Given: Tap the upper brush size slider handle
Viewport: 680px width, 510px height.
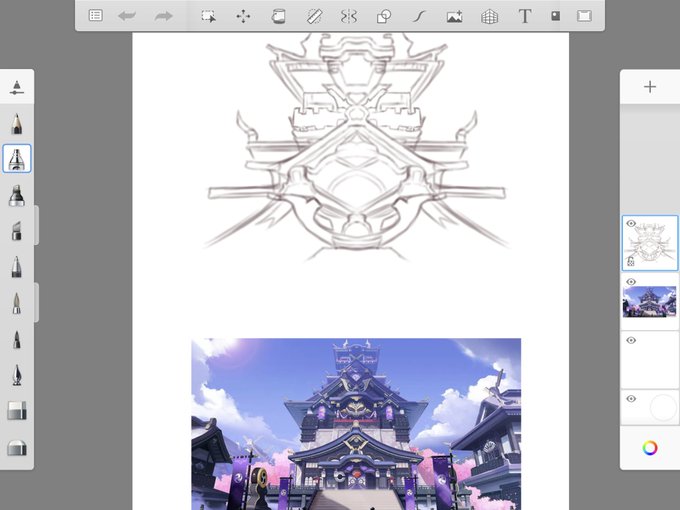Looking at the screenshot, I should pyautogui.click(x=36, y=225).
